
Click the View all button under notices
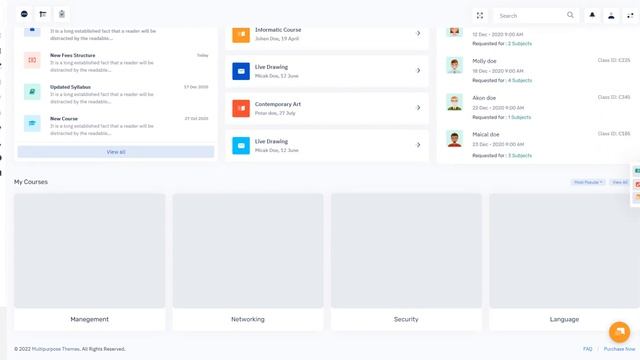116,152
